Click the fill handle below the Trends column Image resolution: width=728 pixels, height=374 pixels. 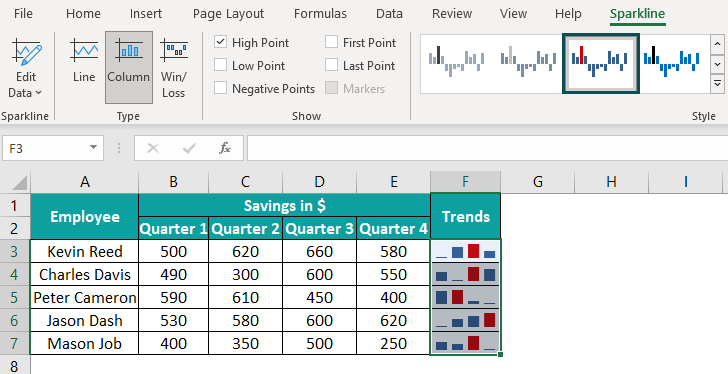click(500, 355)
